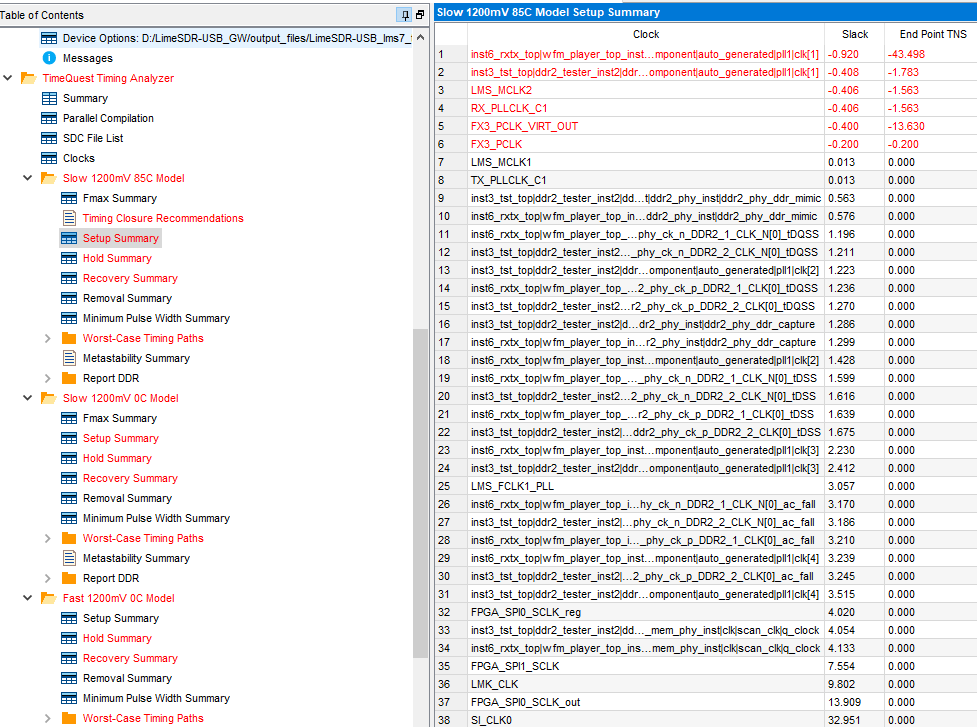977x727 pixels.
Task: Select the TX_PLLCLK_C1 clock row
Action: pyautogui.click(x=646, y=180)
